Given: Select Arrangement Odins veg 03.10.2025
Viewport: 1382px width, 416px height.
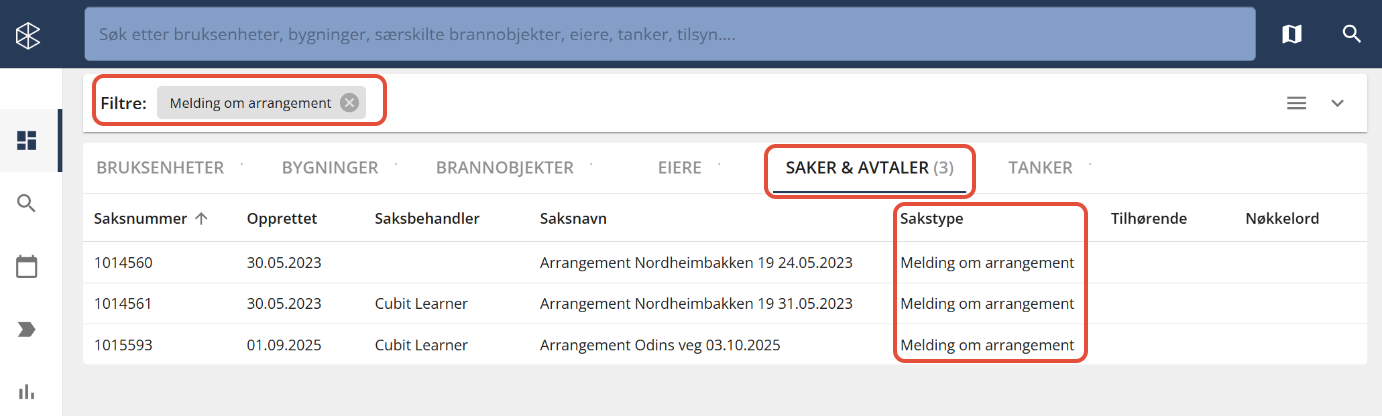Looking at the screenshot, I should (660, 346).
